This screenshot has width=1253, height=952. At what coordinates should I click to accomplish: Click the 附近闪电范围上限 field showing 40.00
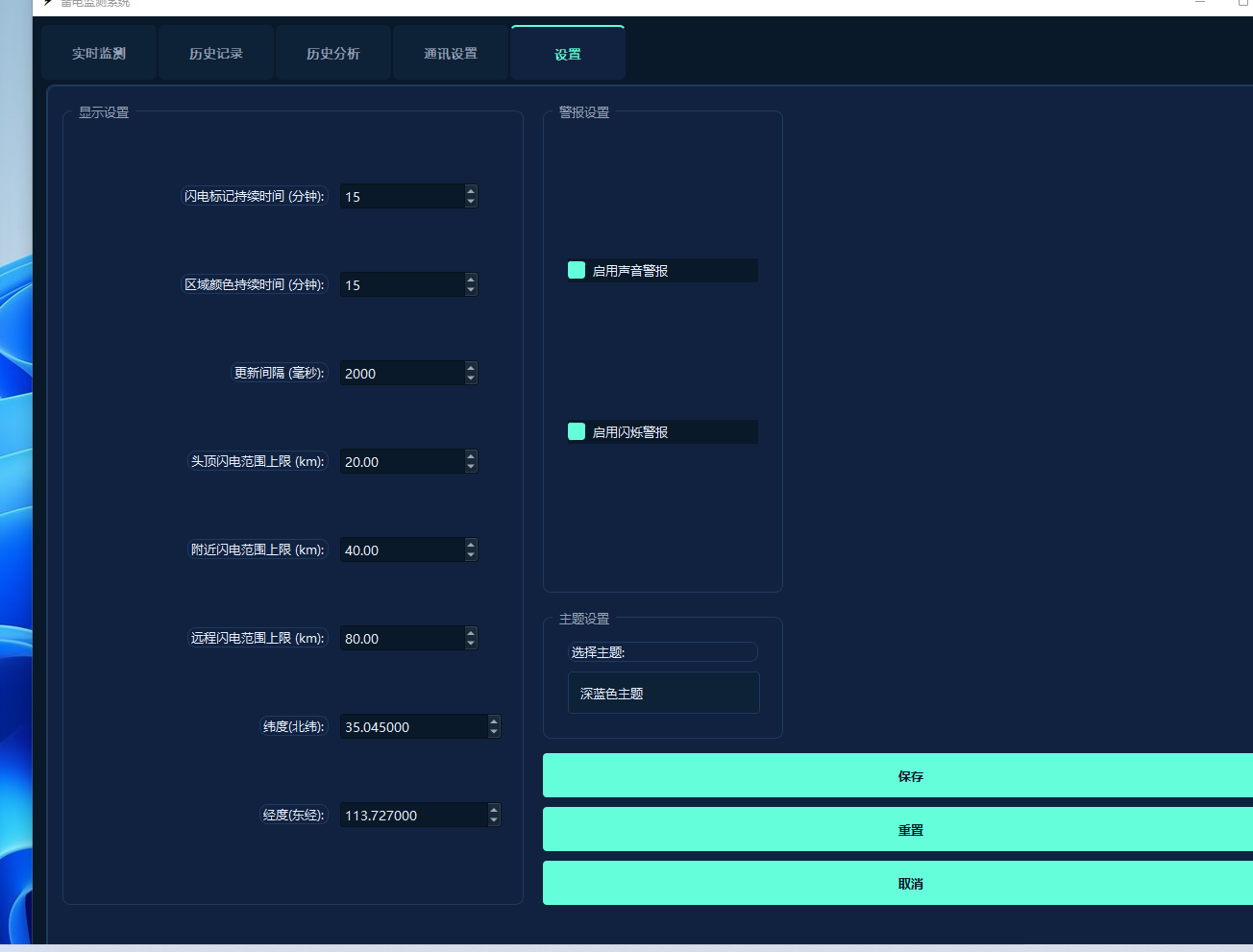402,549
